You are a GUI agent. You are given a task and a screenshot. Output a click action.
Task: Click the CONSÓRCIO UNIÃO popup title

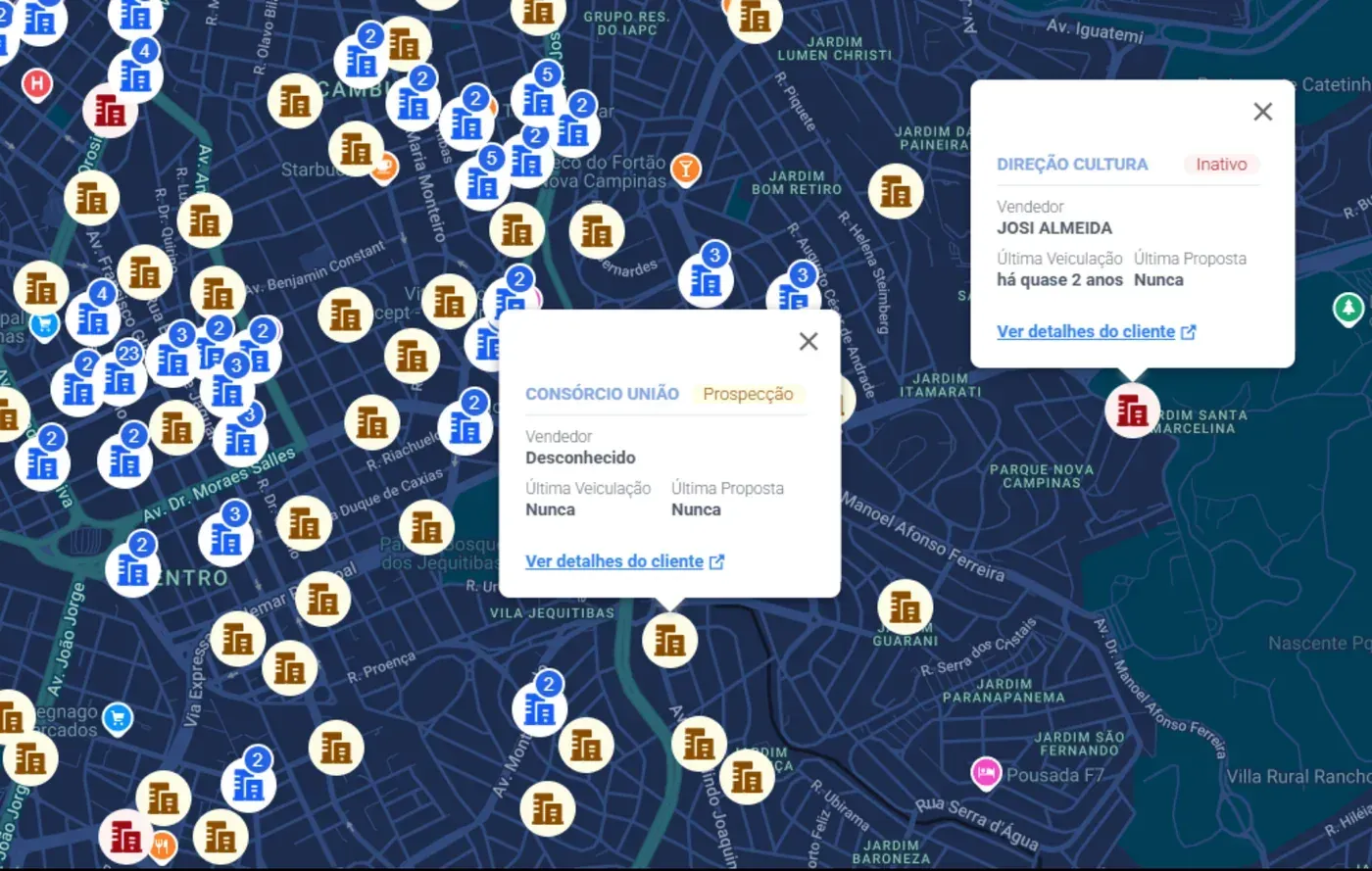click(602, 394)
